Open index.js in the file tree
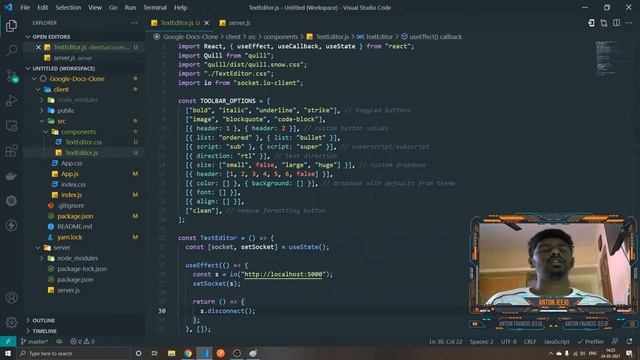Screen dimensions: 640x360 tap(84, 195)
